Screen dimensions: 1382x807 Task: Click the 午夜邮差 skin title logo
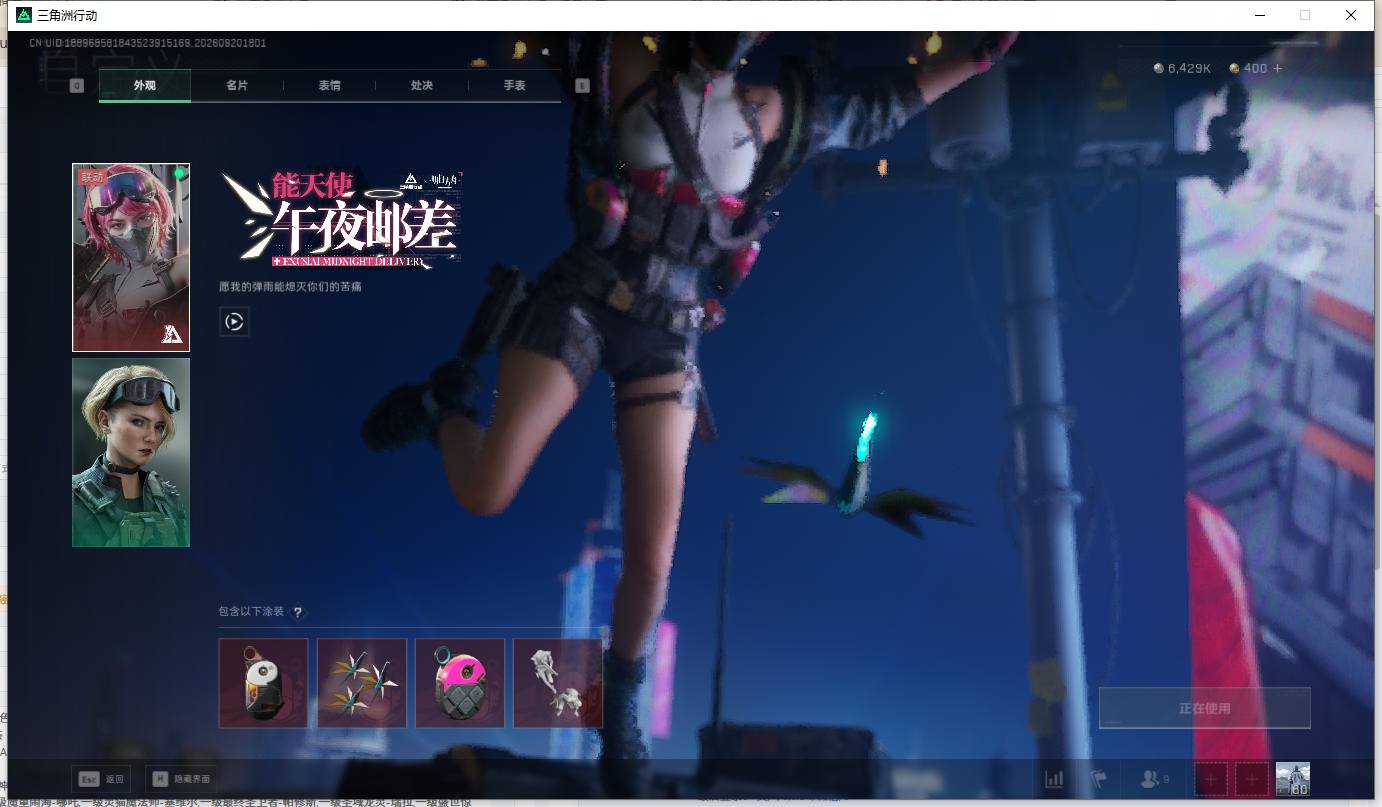[x=343, y=221]
